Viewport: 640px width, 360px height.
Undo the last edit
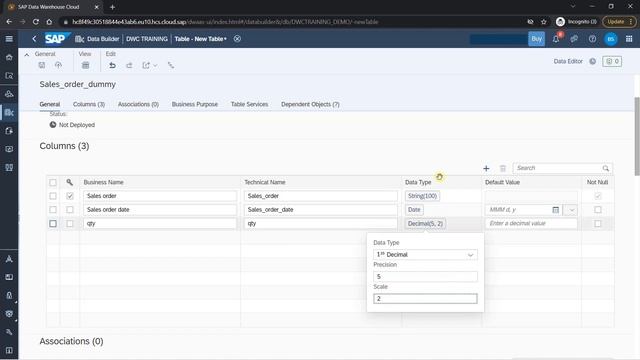[112, 65]
